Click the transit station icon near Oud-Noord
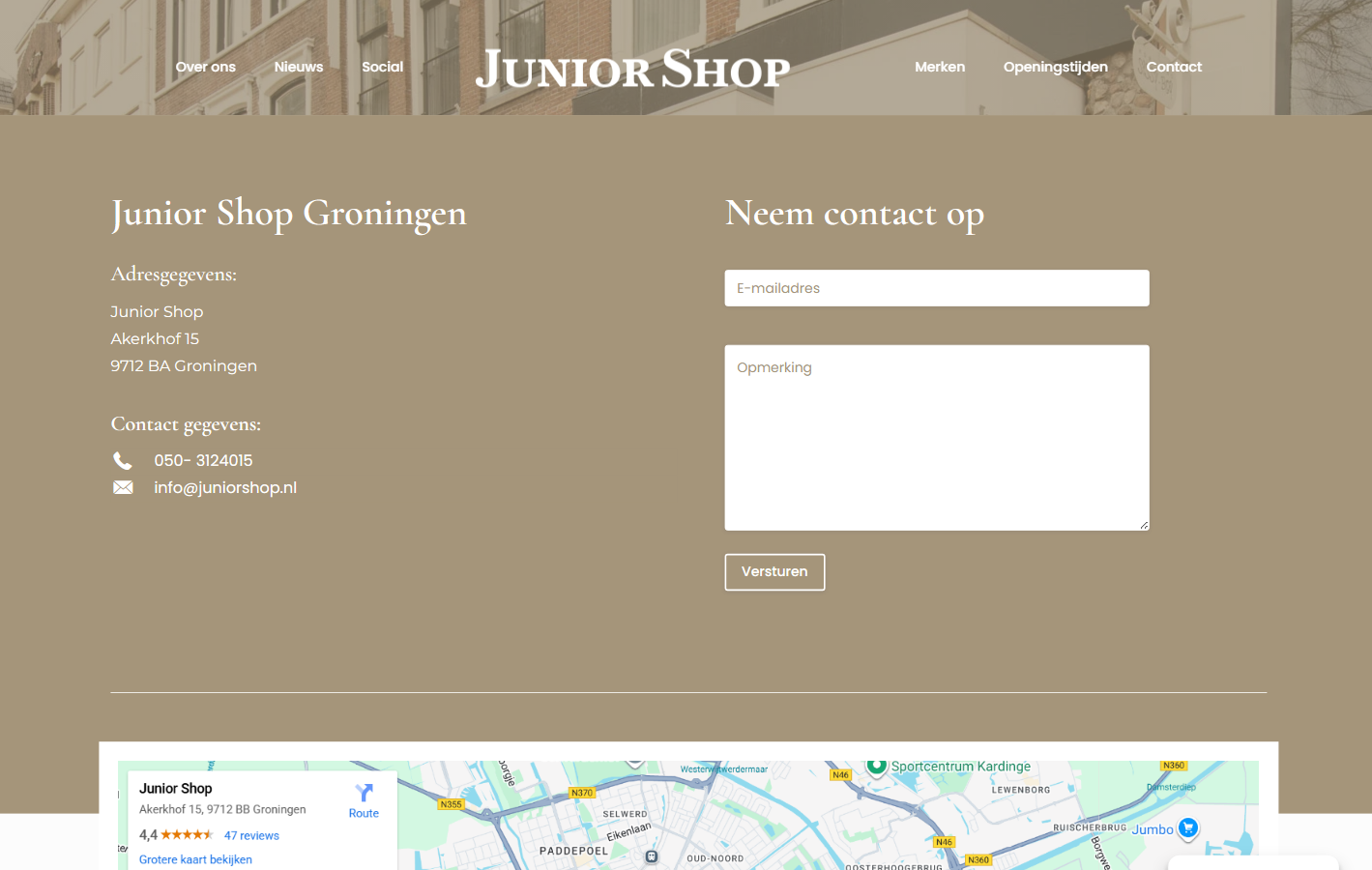This screenshot has height=870, width=1372. [653, 856]
